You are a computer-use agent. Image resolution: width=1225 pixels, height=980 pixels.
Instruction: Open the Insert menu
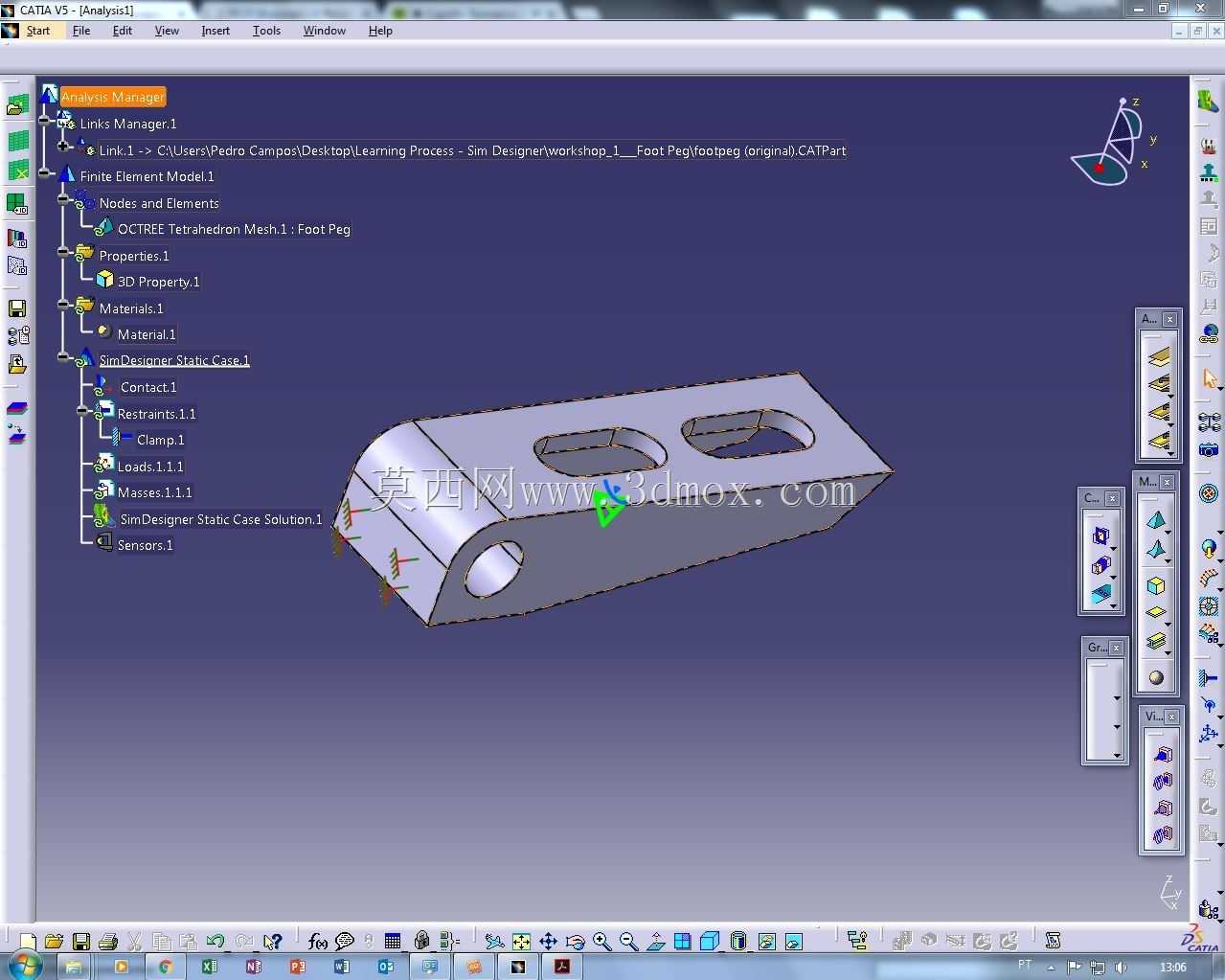tap(216, 31)
